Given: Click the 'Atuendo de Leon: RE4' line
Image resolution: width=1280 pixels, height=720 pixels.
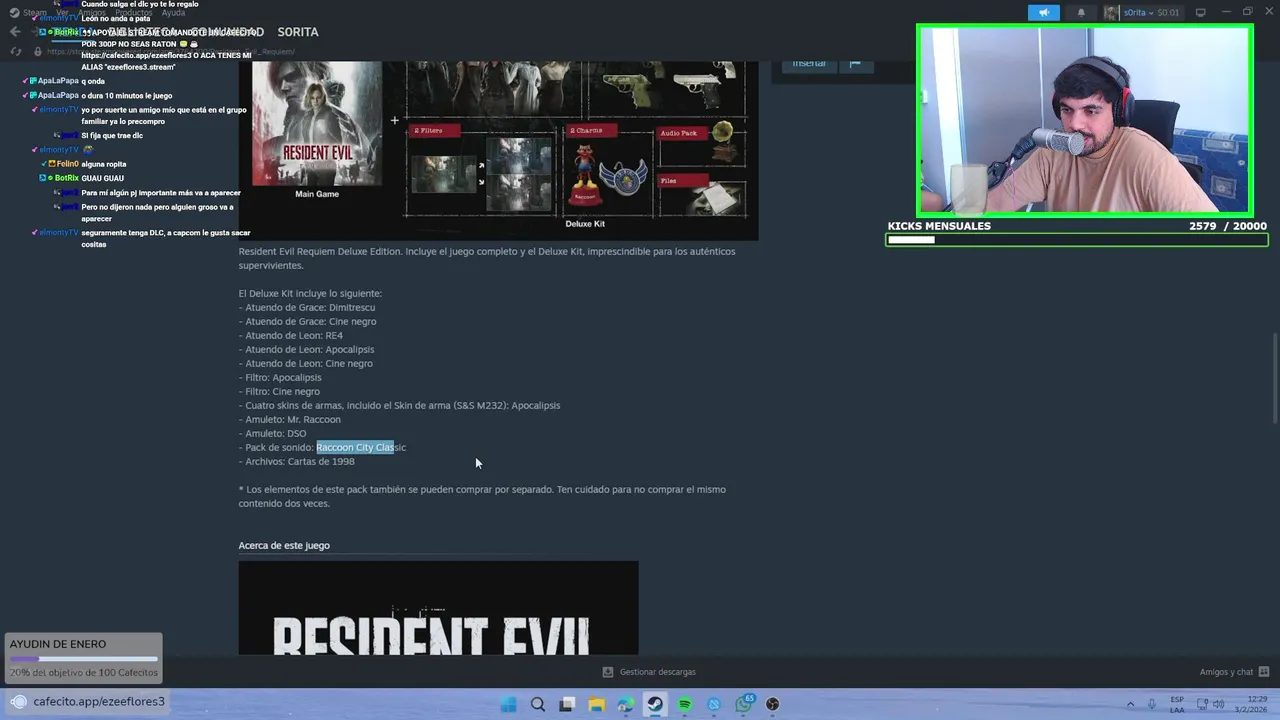Looking at the screenshot, I should [x=291, y=335].
